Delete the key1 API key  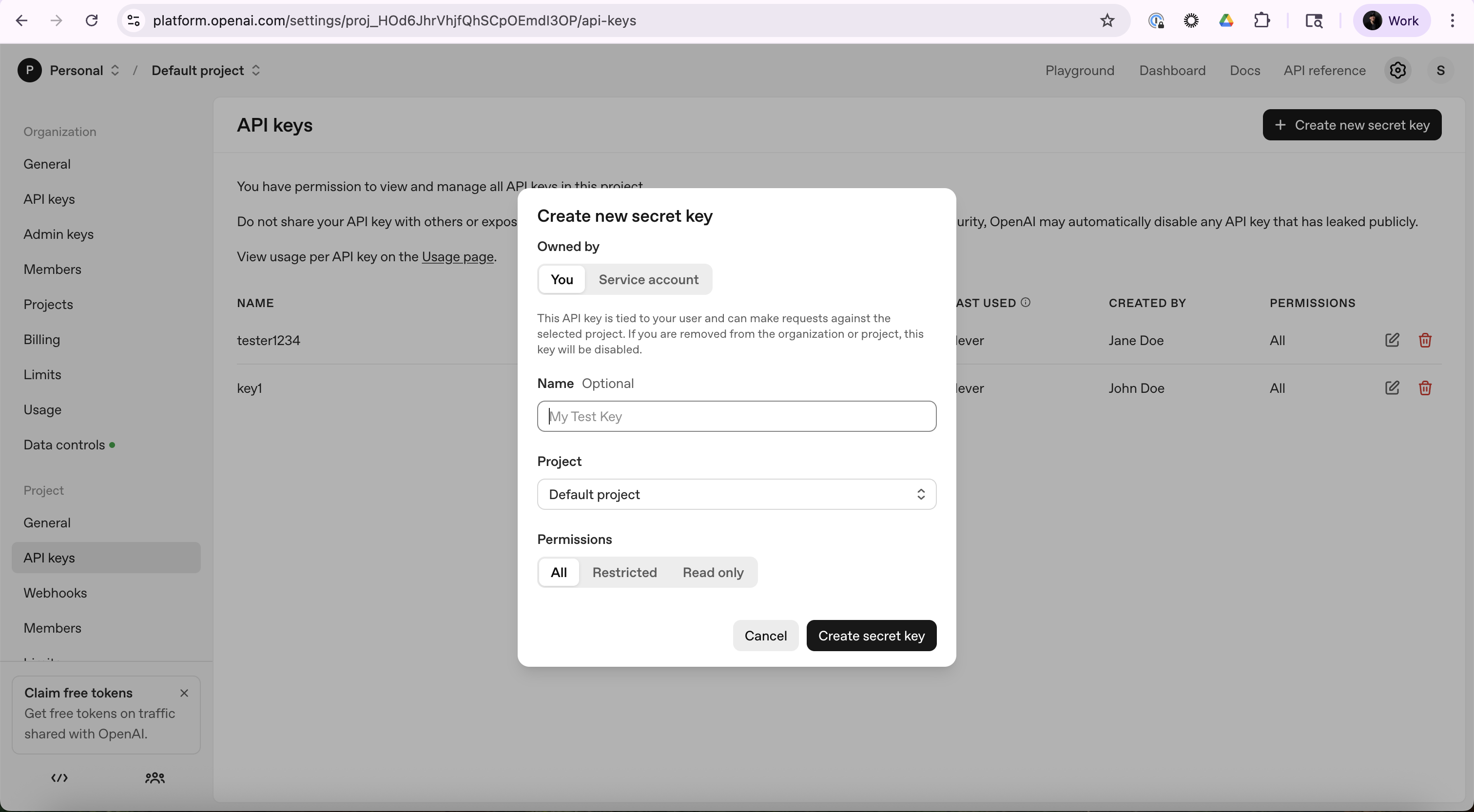pyautogui.click(x=1425, y=388)
